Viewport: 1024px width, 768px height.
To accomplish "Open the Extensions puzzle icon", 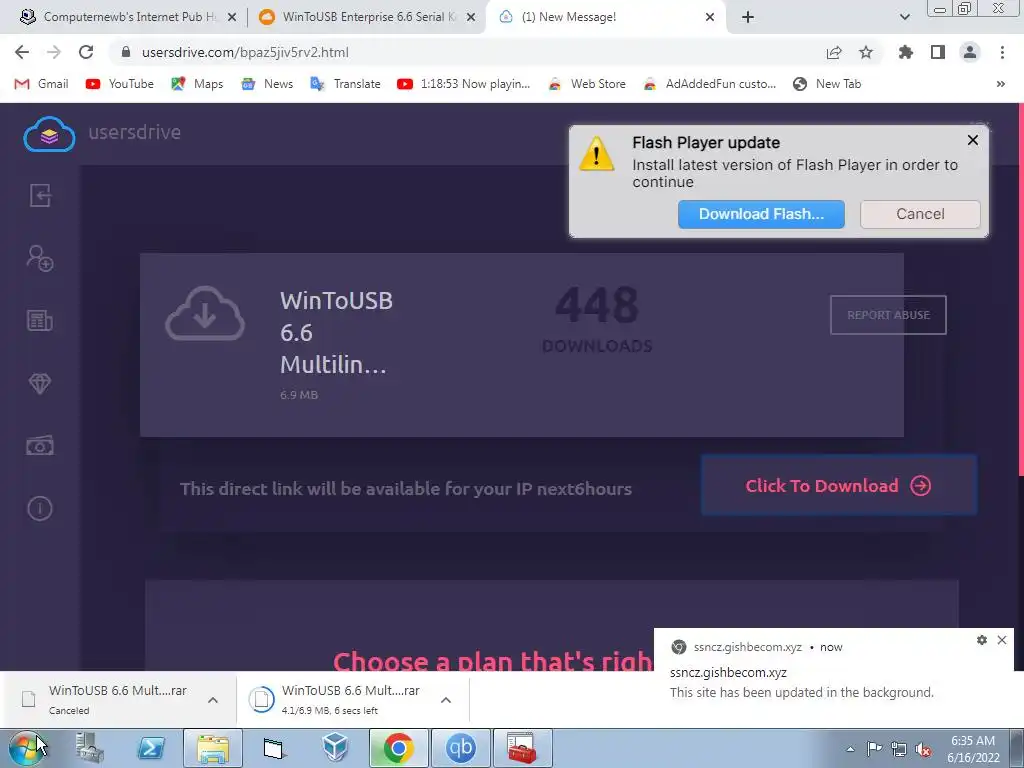I will [x=906, y=52].
